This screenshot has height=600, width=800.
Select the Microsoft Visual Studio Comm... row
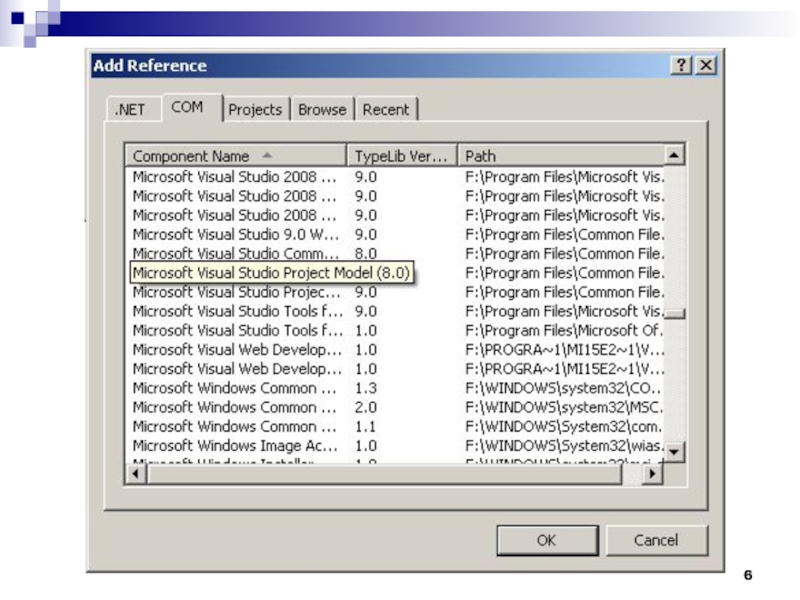click(x=395, y=254)
